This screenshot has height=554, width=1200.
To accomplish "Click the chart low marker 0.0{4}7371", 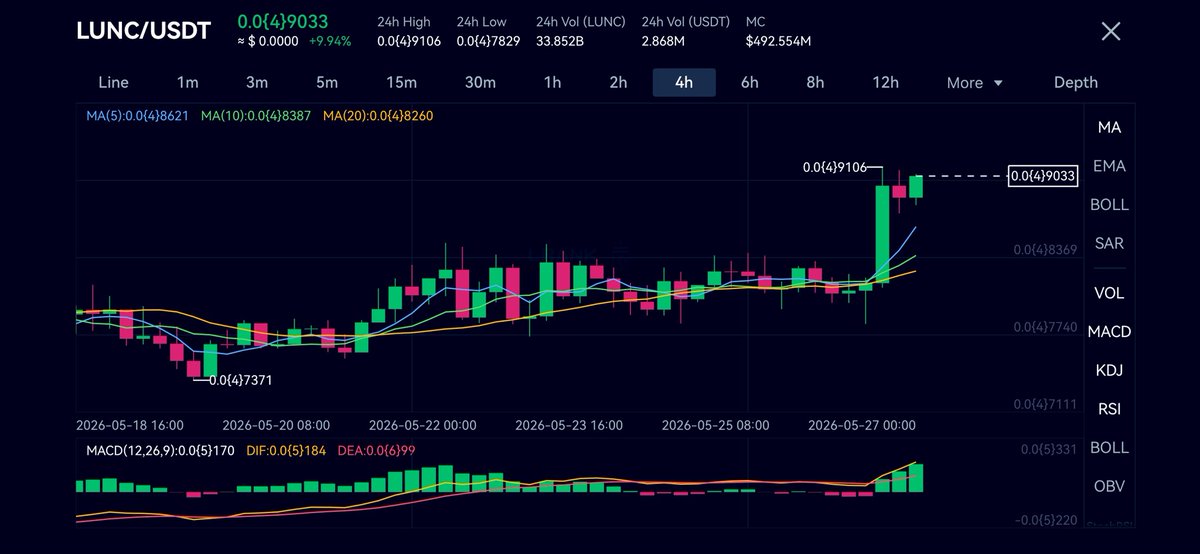I will pos(241,380).
